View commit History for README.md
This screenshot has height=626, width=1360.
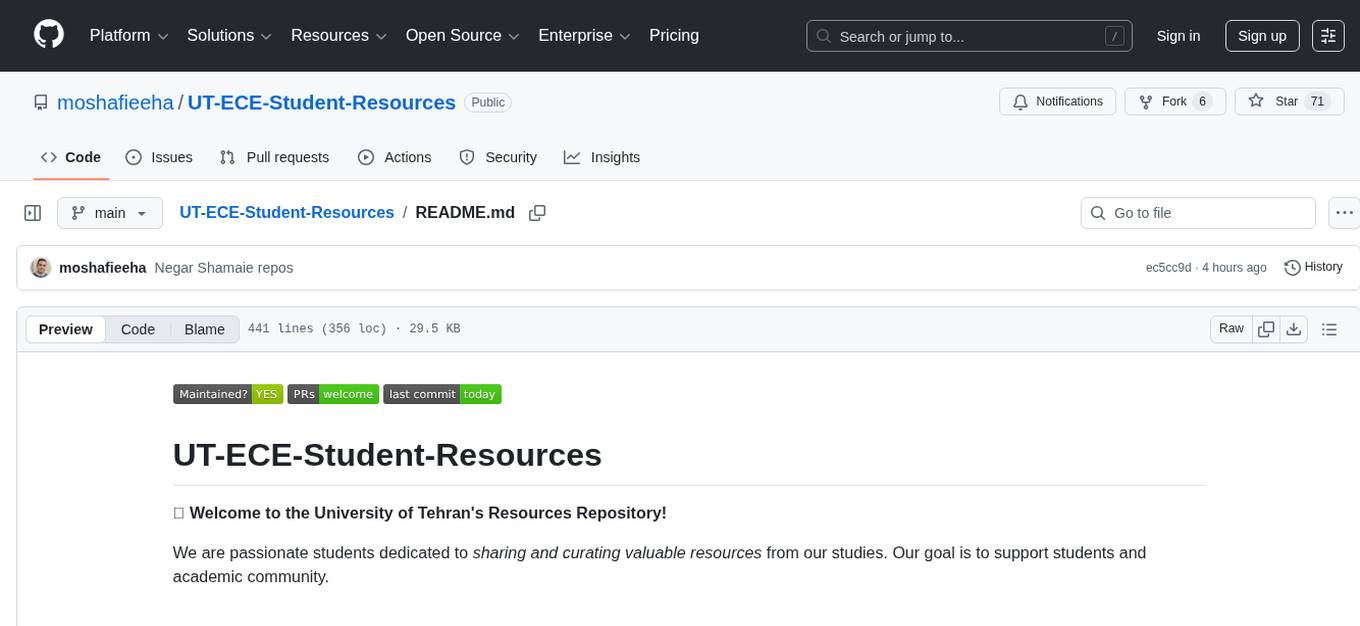(1313, 267)
